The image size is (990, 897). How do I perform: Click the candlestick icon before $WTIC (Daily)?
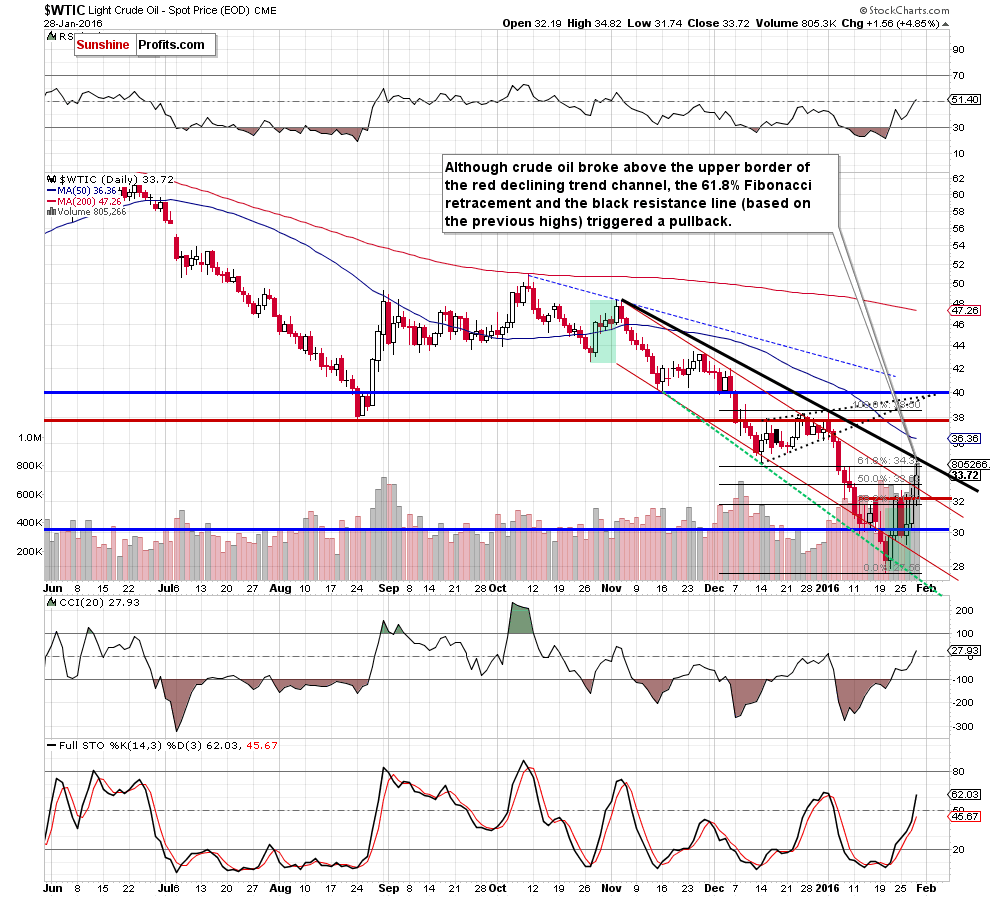coord(52,179)
